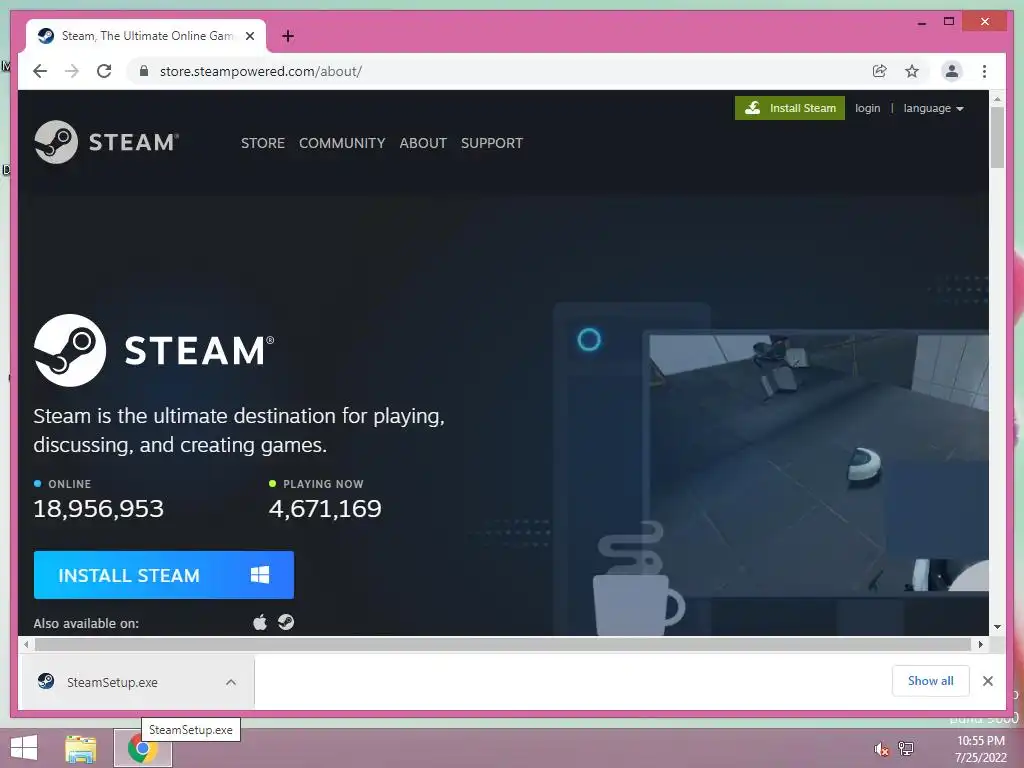Click the horizontal scrollbar thumb
1024x768 pixels.
[x=503, y=645]
